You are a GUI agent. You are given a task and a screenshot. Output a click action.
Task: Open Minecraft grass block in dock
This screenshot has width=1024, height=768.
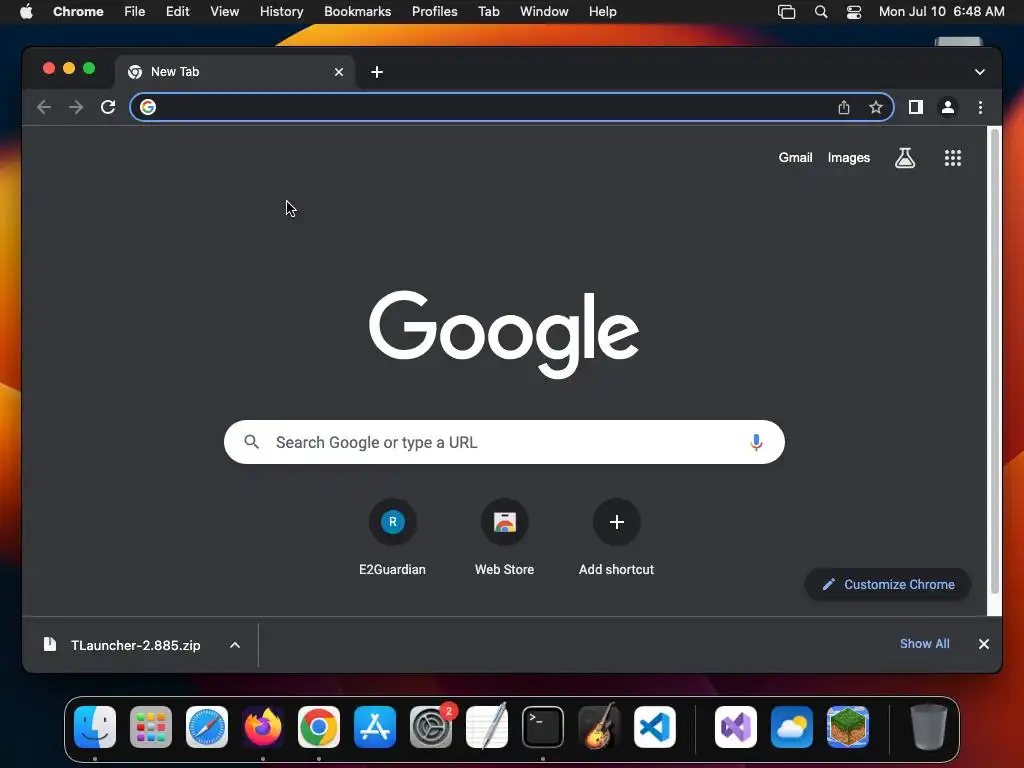pos(848,727)
